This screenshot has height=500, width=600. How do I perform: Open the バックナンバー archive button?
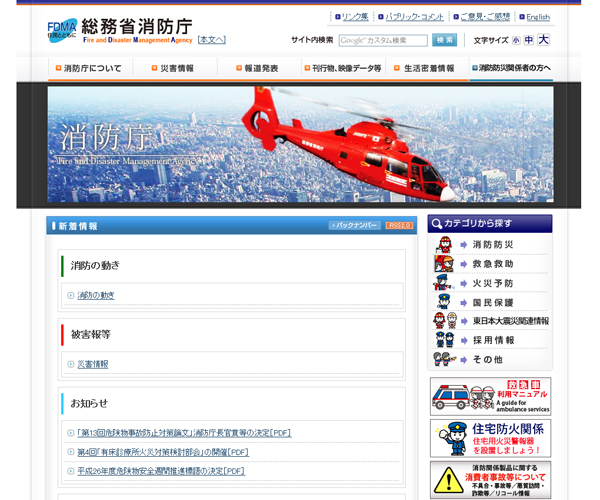tap(355, 226)
